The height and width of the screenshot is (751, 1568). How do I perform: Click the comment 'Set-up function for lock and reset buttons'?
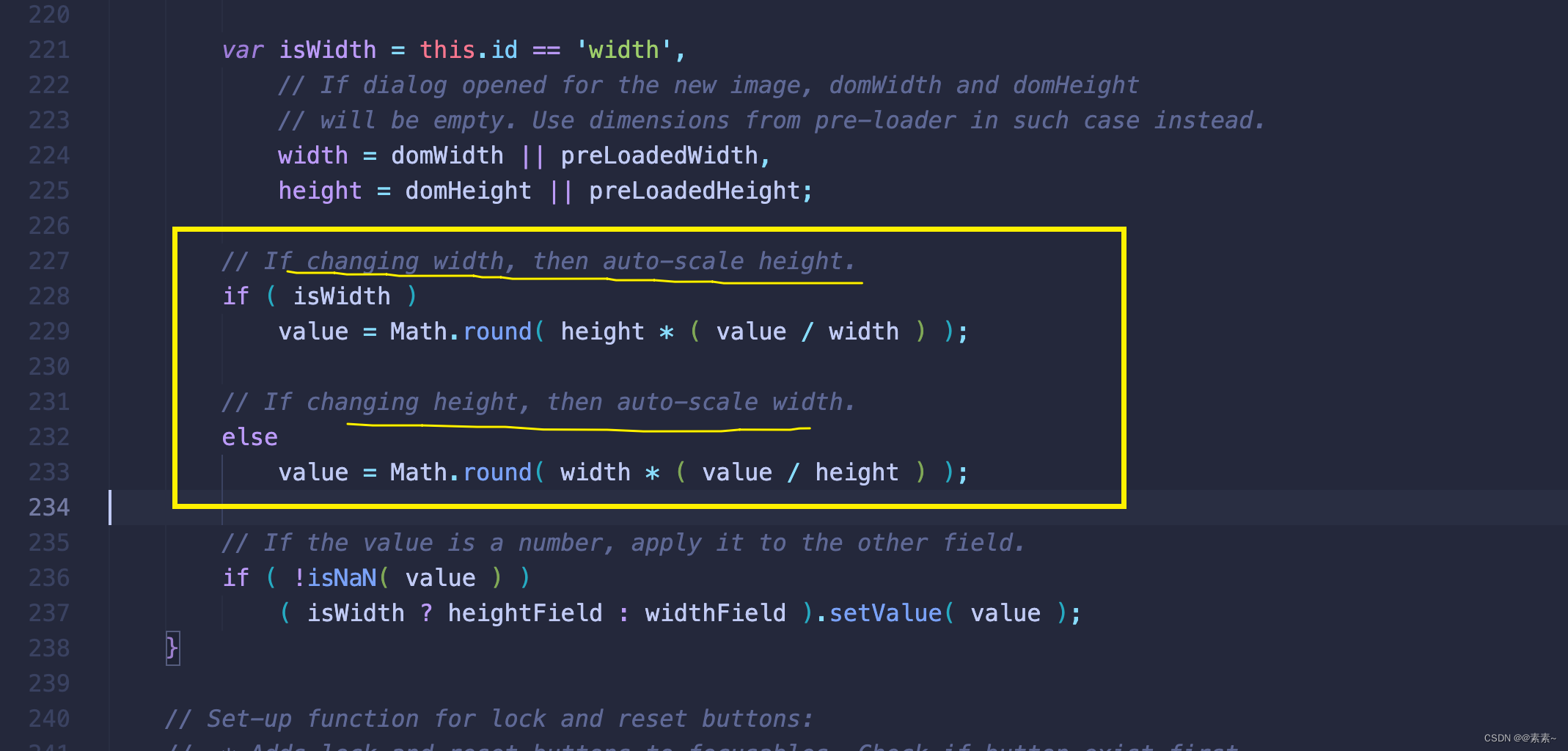pyautogui.click(x=489, y=719)
